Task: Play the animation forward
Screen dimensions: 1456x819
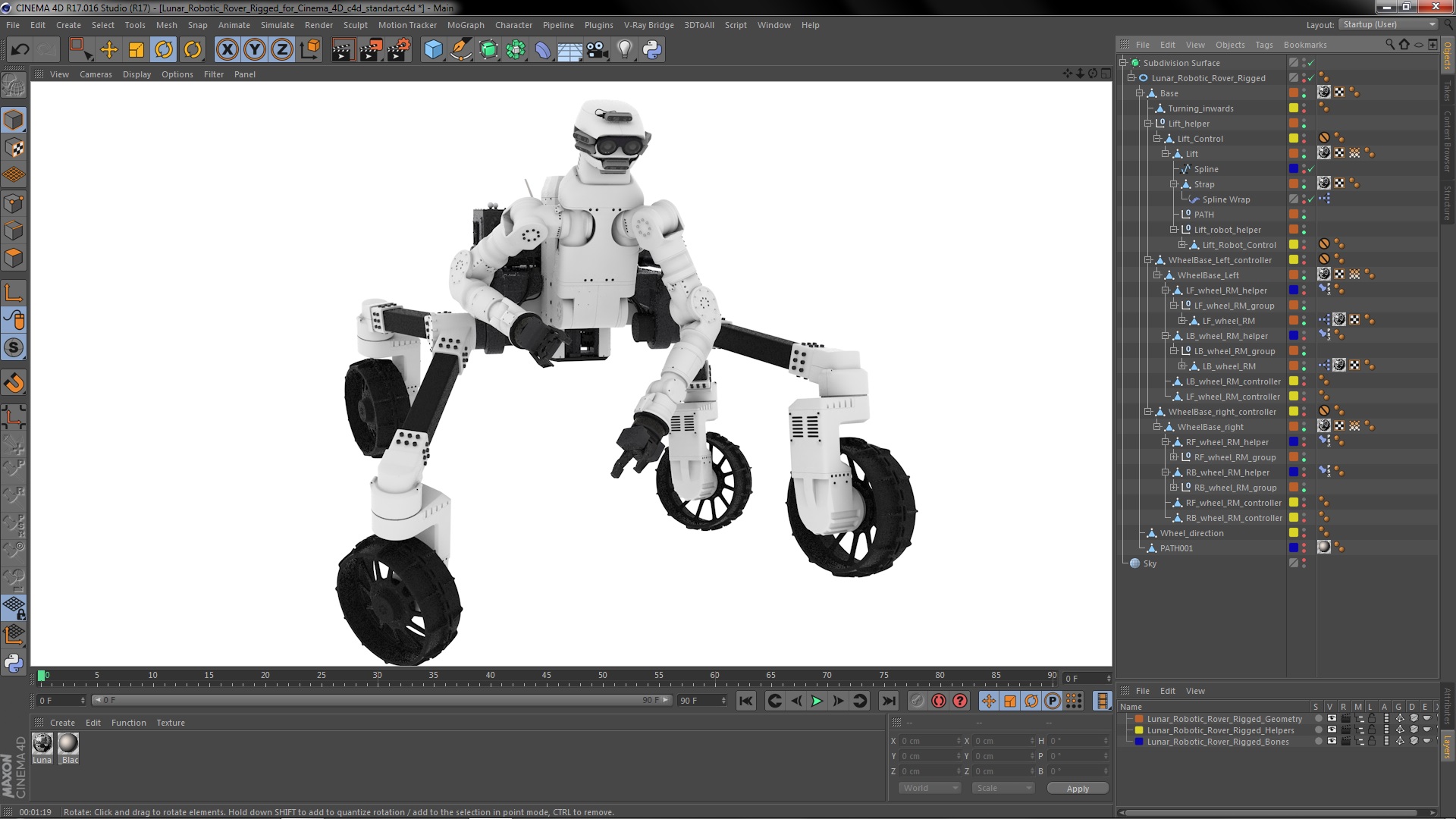Action: point(817,701)
